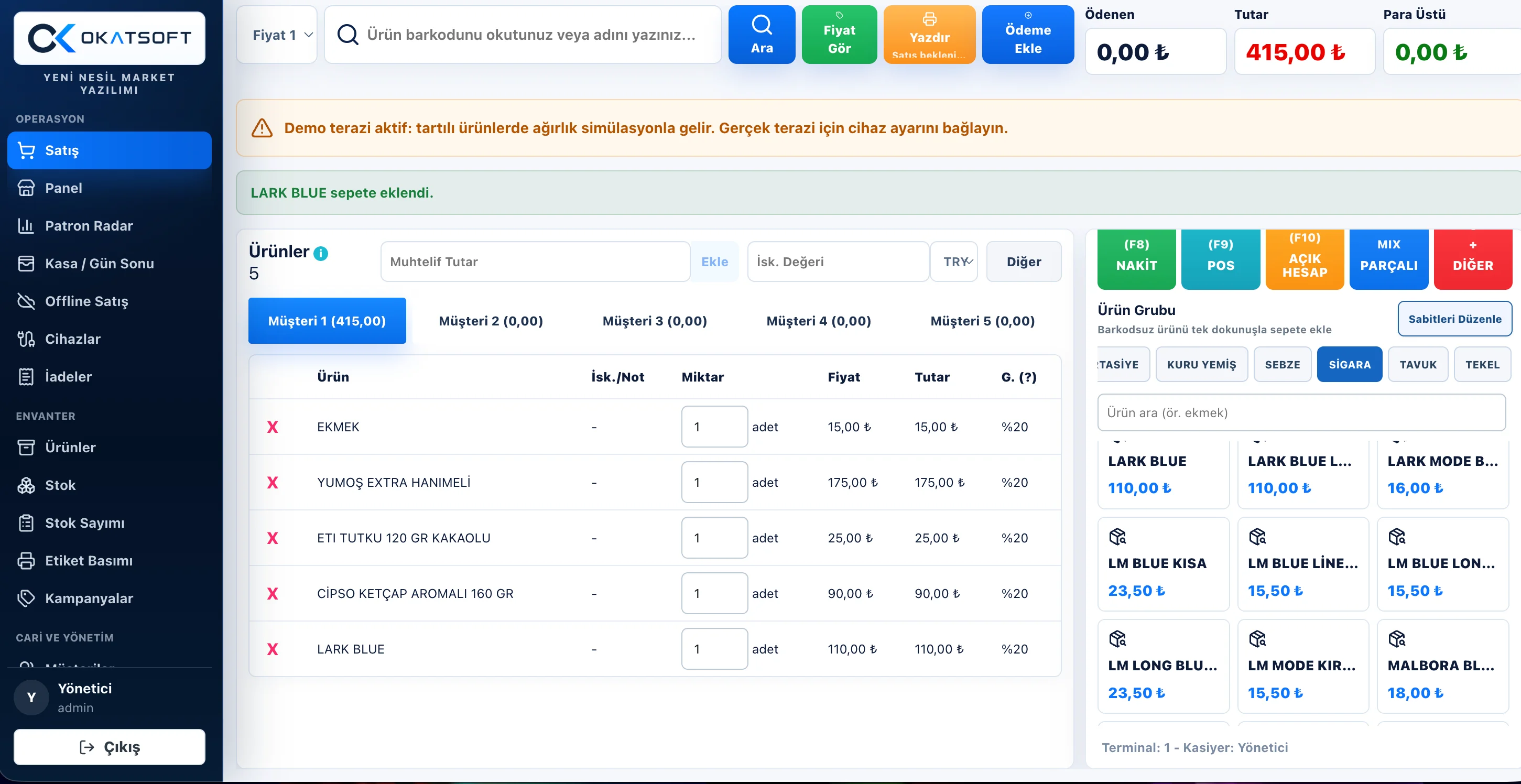
Task: Open Kasa / Gün Sonu icon
Action: [26, 264]
